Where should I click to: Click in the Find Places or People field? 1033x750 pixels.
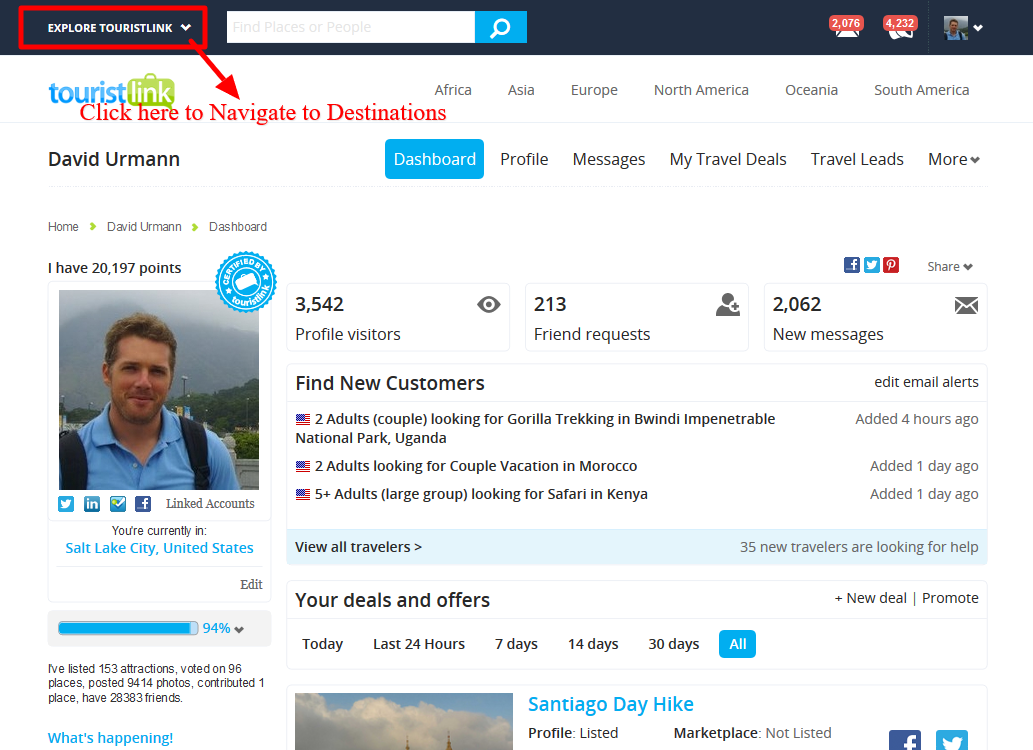(x=350, y=27)
